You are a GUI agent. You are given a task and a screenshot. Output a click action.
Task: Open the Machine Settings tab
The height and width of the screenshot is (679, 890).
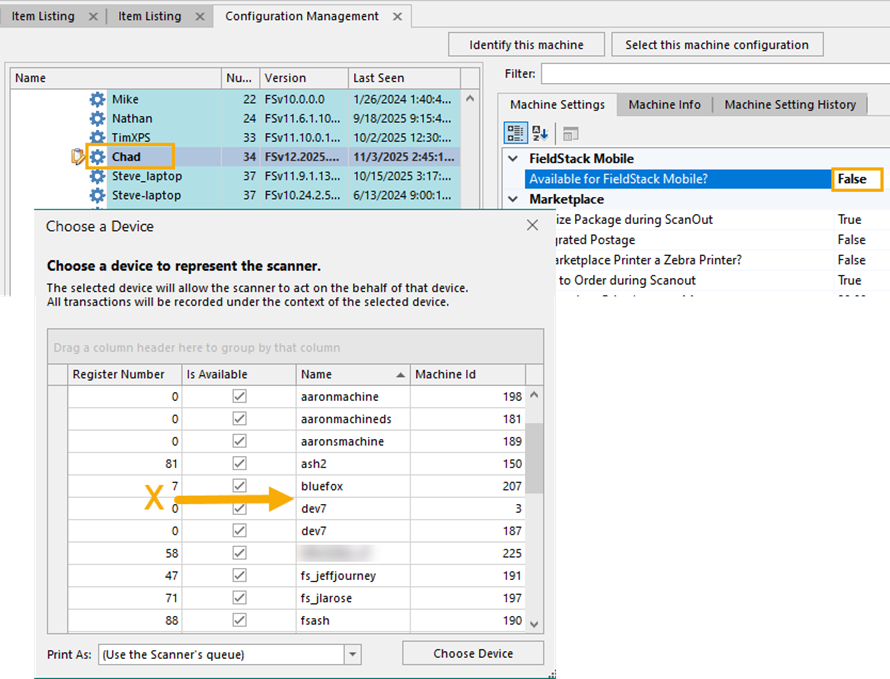tap(557, 104)
